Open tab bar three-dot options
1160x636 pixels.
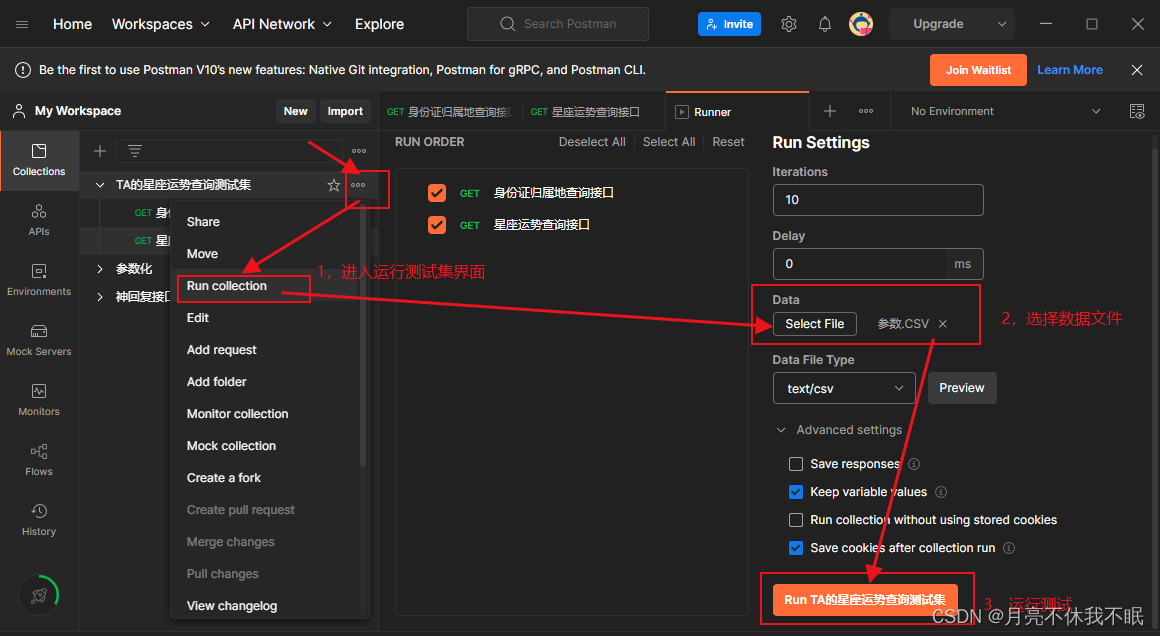[x=866, y=111]
